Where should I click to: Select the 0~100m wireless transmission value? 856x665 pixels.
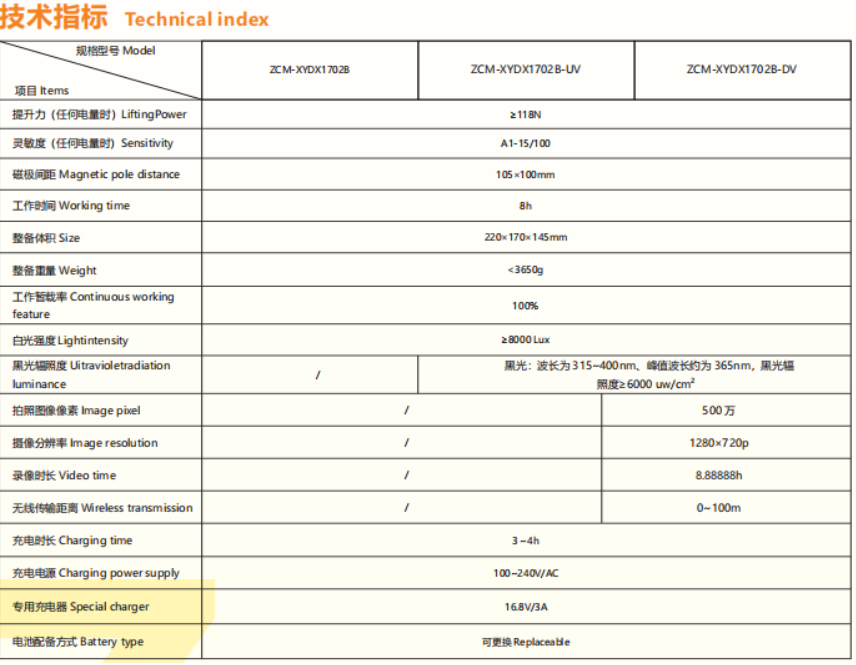(x=718, y=508)
